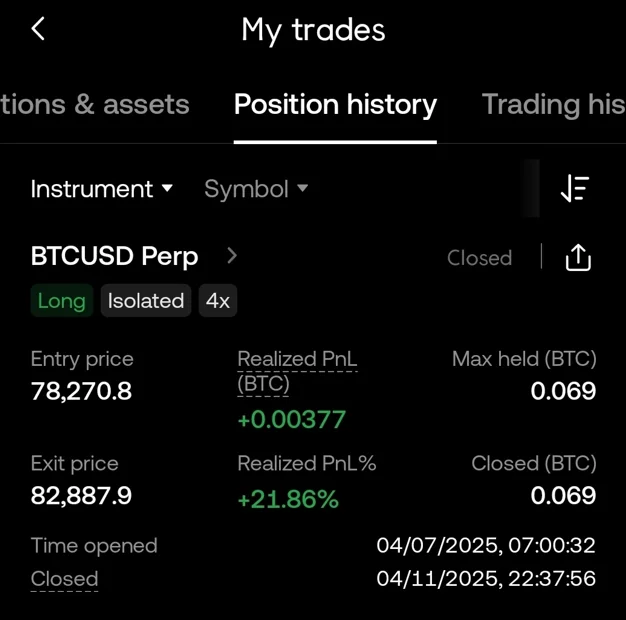Tap the My trades page title
626x620 pixels.
click(x=313, y=30)
